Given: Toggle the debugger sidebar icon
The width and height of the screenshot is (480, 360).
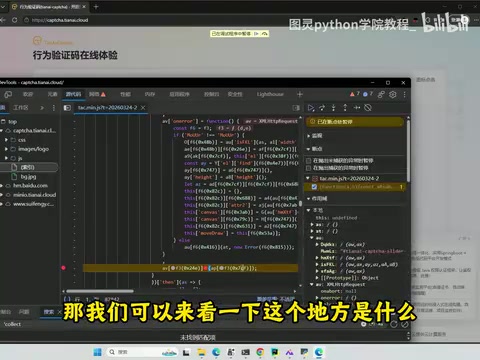Looking at the screenshot, I should pos(296,108).
